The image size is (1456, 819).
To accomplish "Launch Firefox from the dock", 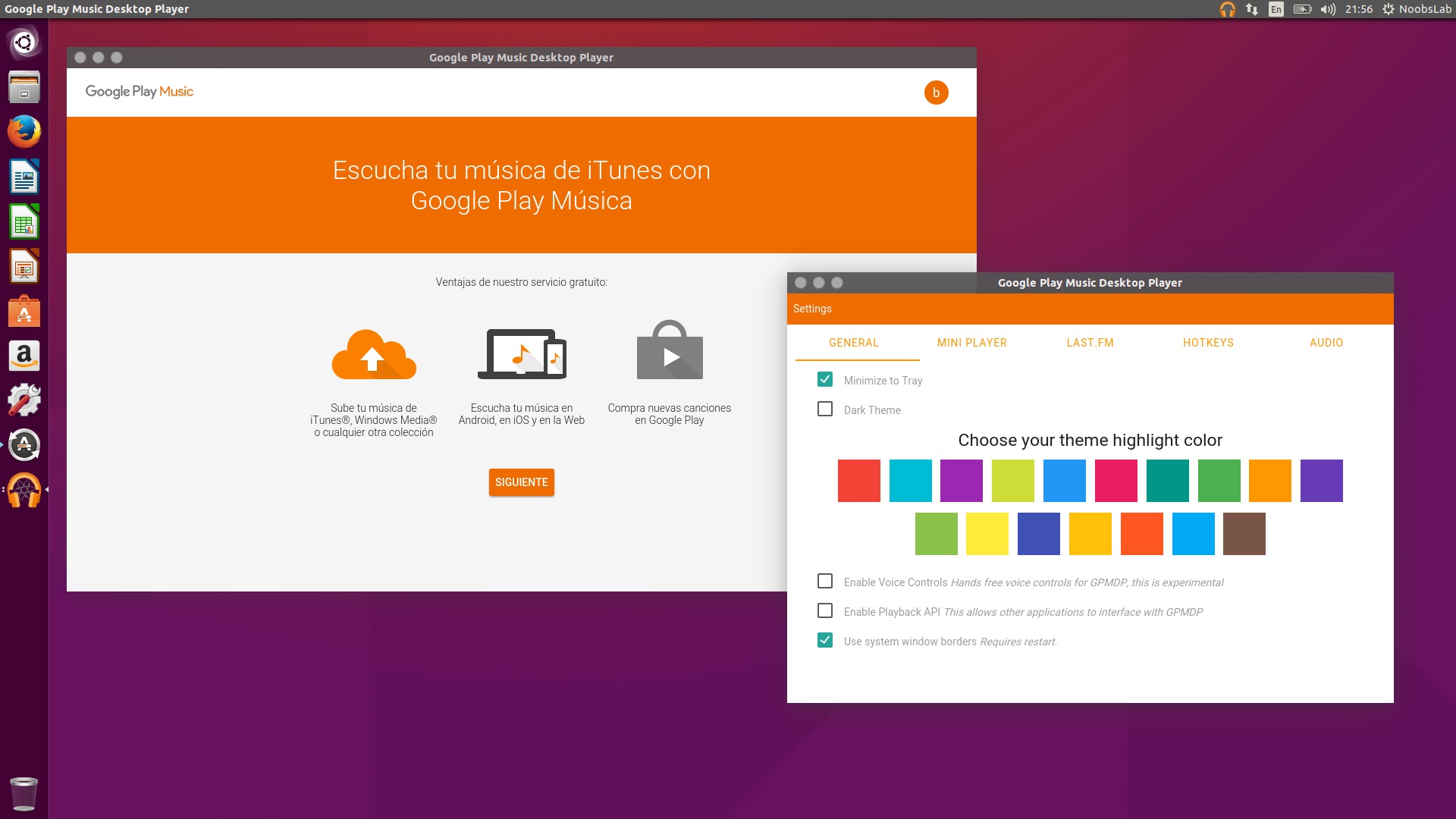I will point(24,132).
